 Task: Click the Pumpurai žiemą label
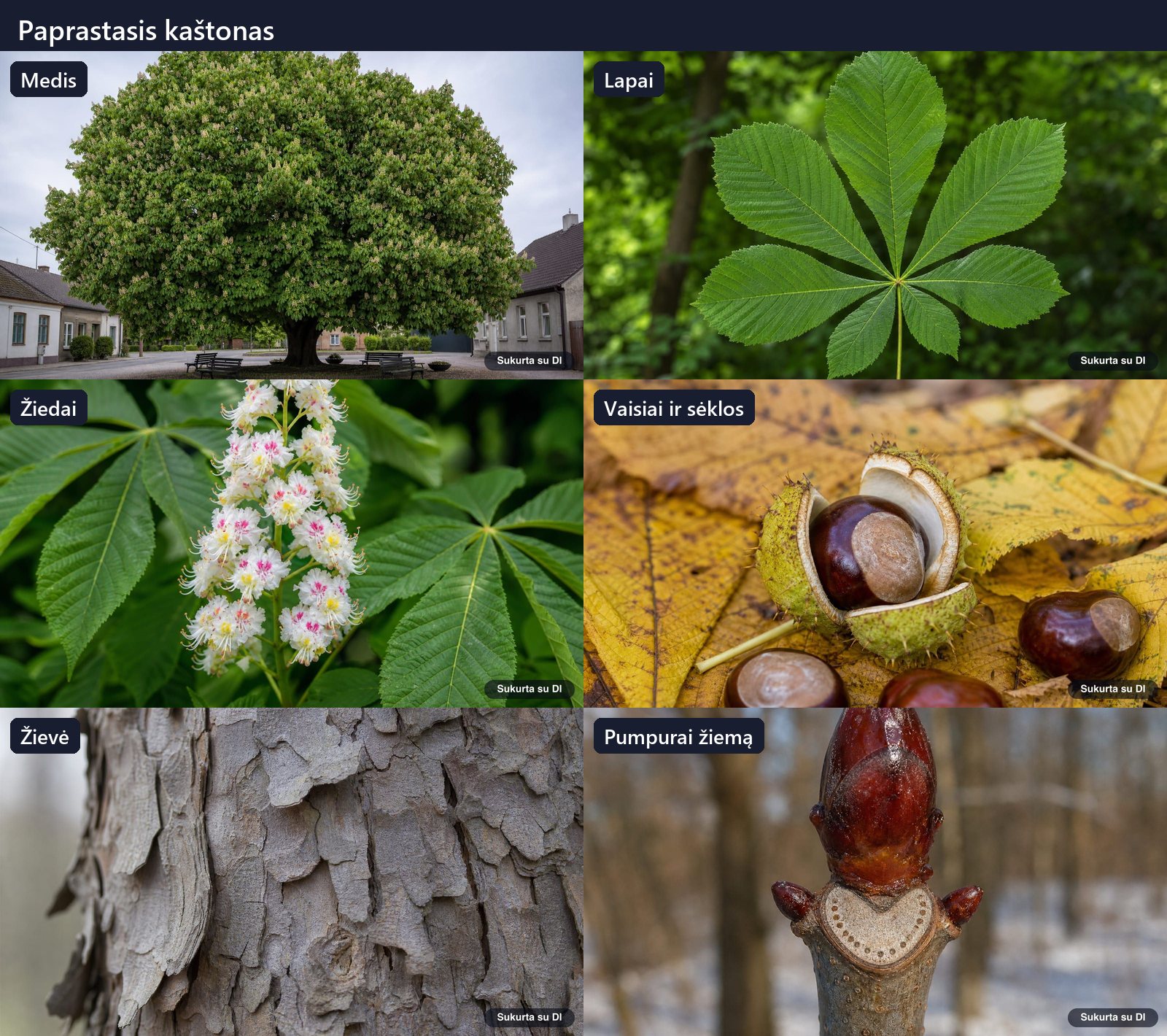(678, 736)
